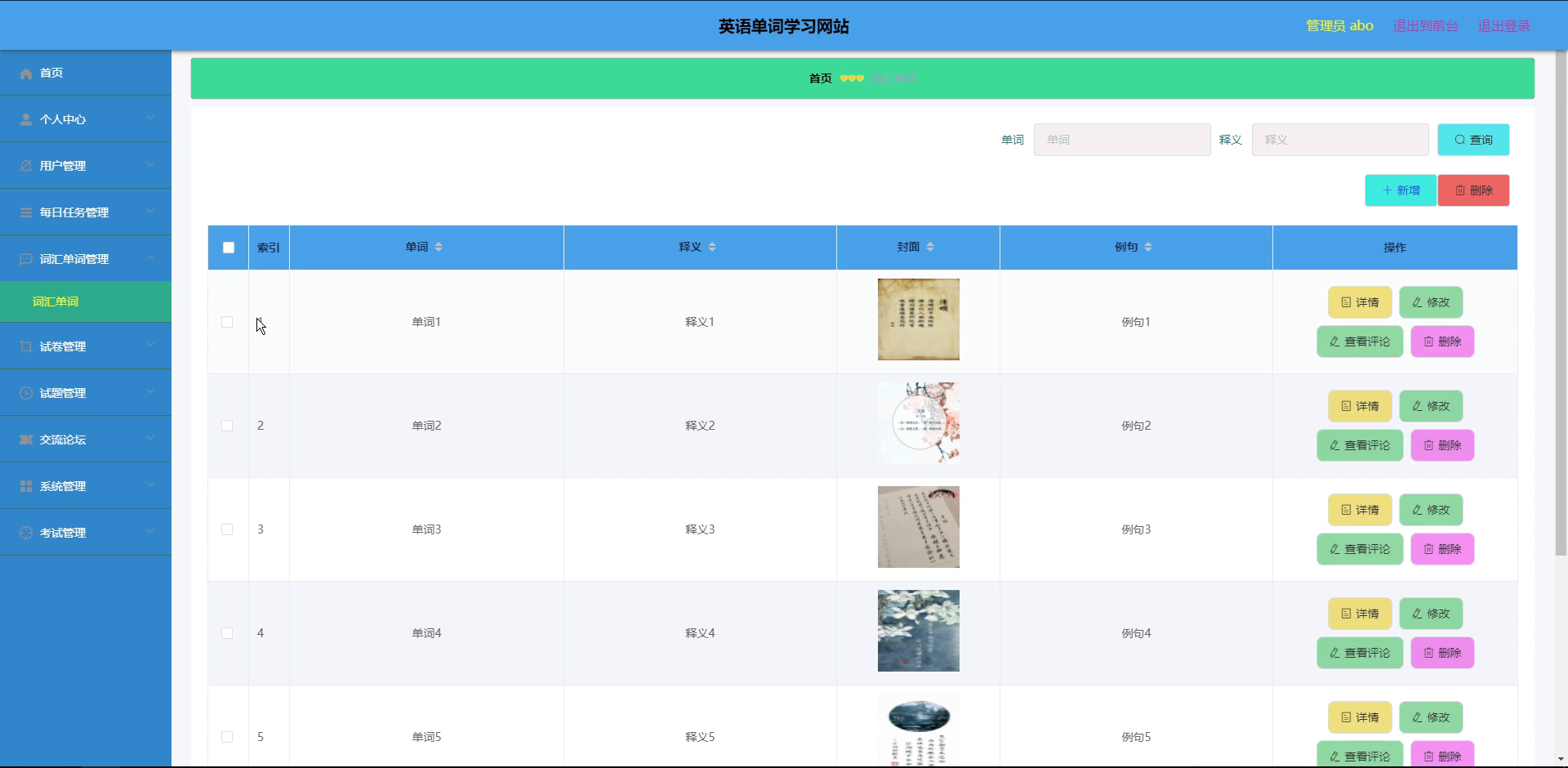Click the 管理员 abo user label

click(x=1339, y=26)
